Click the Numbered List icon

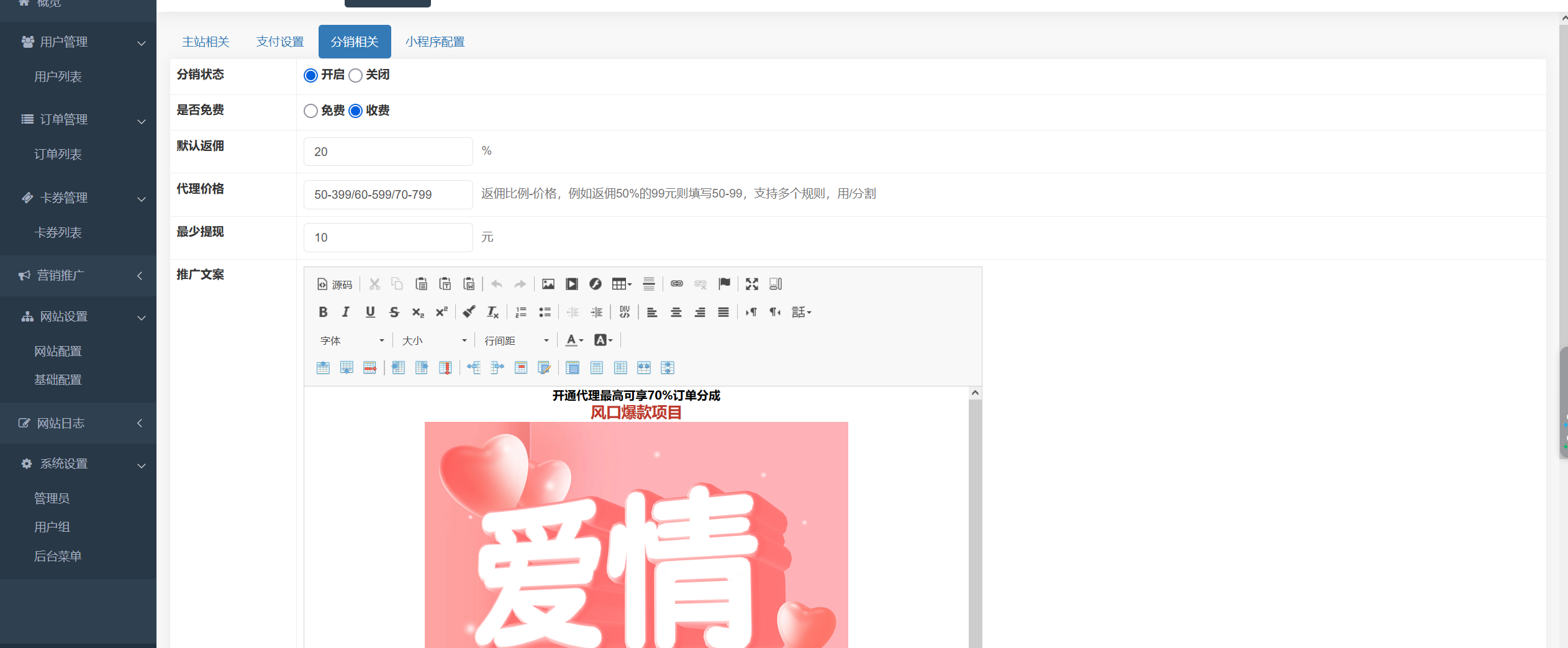pos(520,312)
